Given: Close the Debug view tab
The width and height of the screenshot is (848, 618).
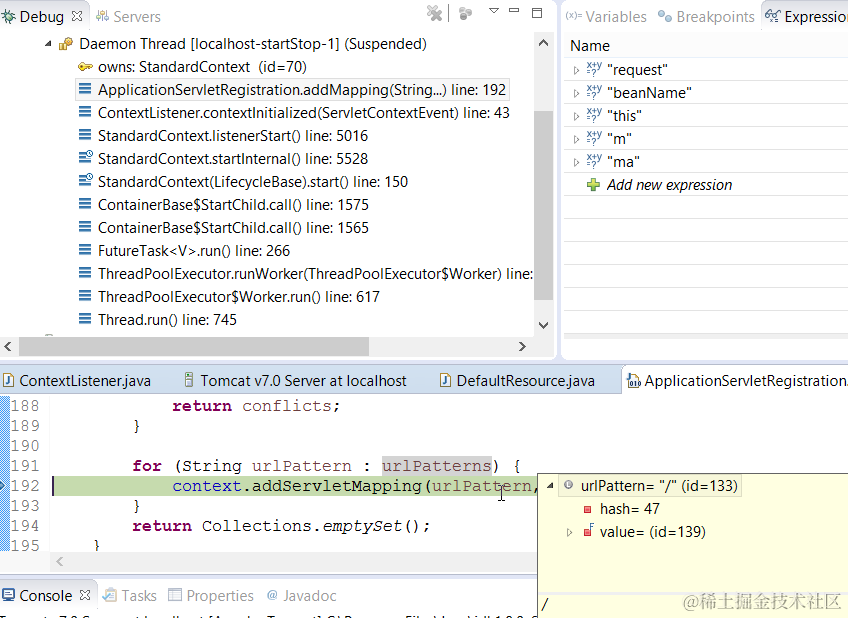Looking at the screenshot, I should (x=77, y=16).
